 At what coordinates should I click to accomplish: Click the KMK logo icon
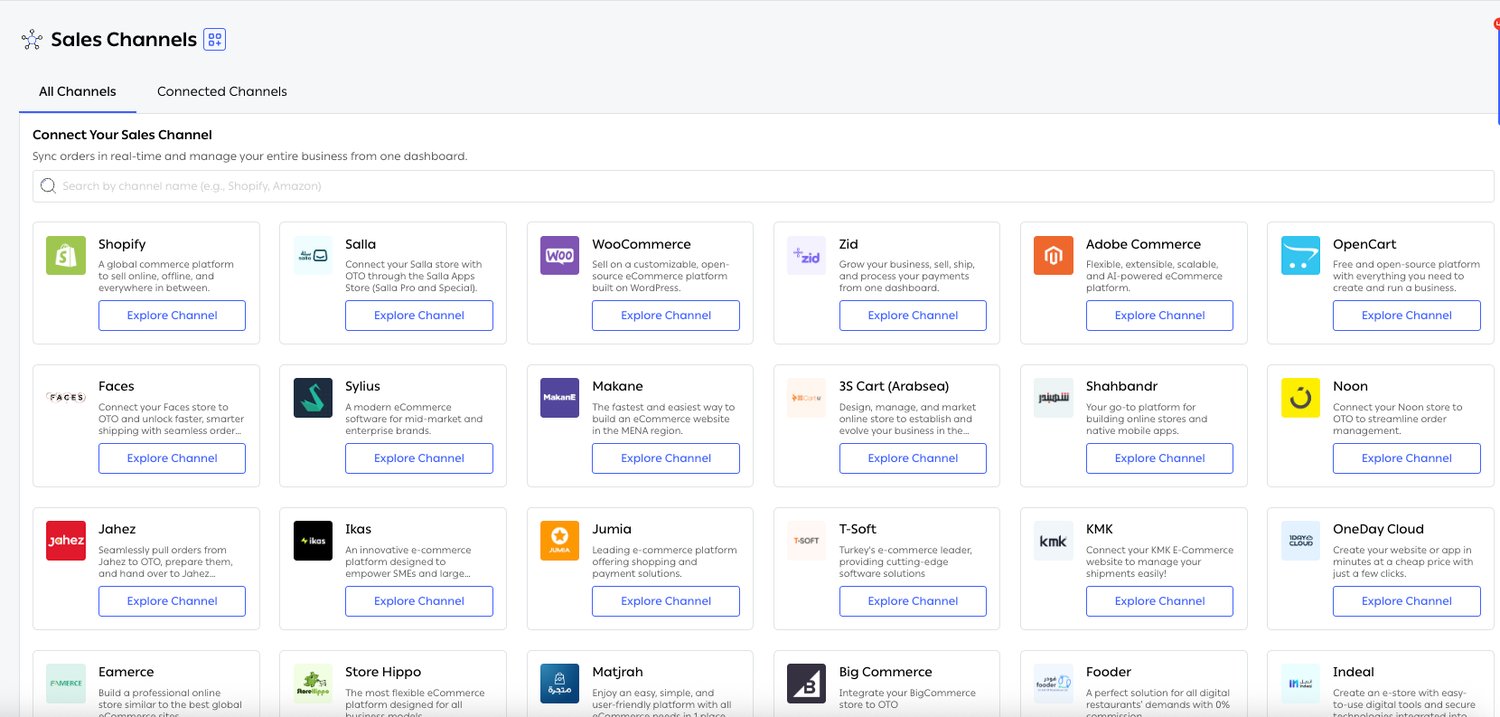pos(1054,541)
